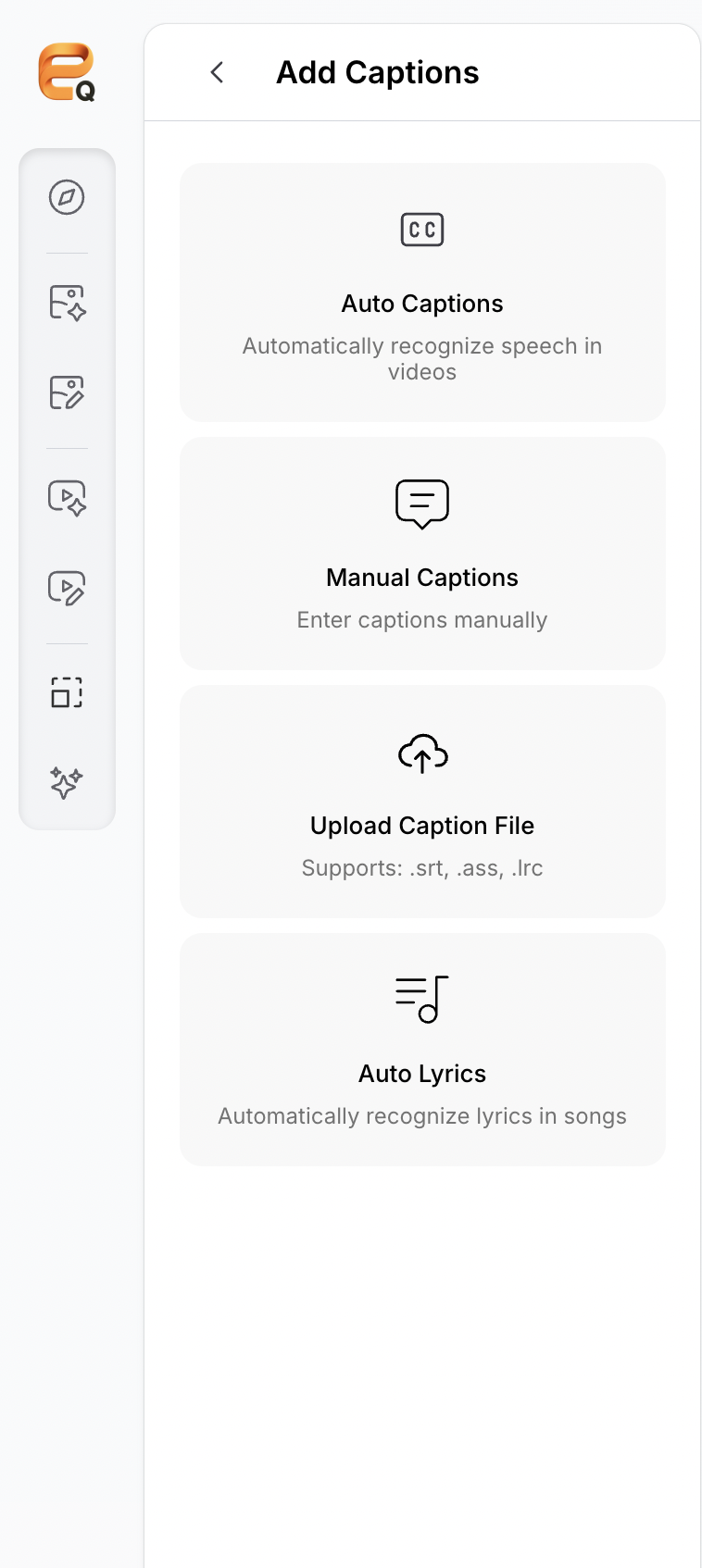The image size is (702, 1568).
Task: Click the music note Auto Lyrics icon
Action: pos(422,999)
